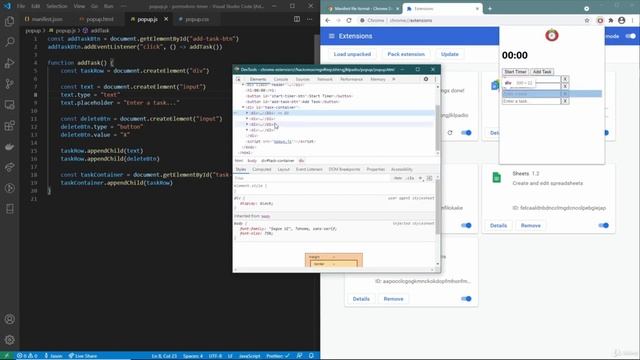Click the DevTools inspect element picker icon
Image resolution: width=640 pixels, height=360 pixels.
(238, 79)
